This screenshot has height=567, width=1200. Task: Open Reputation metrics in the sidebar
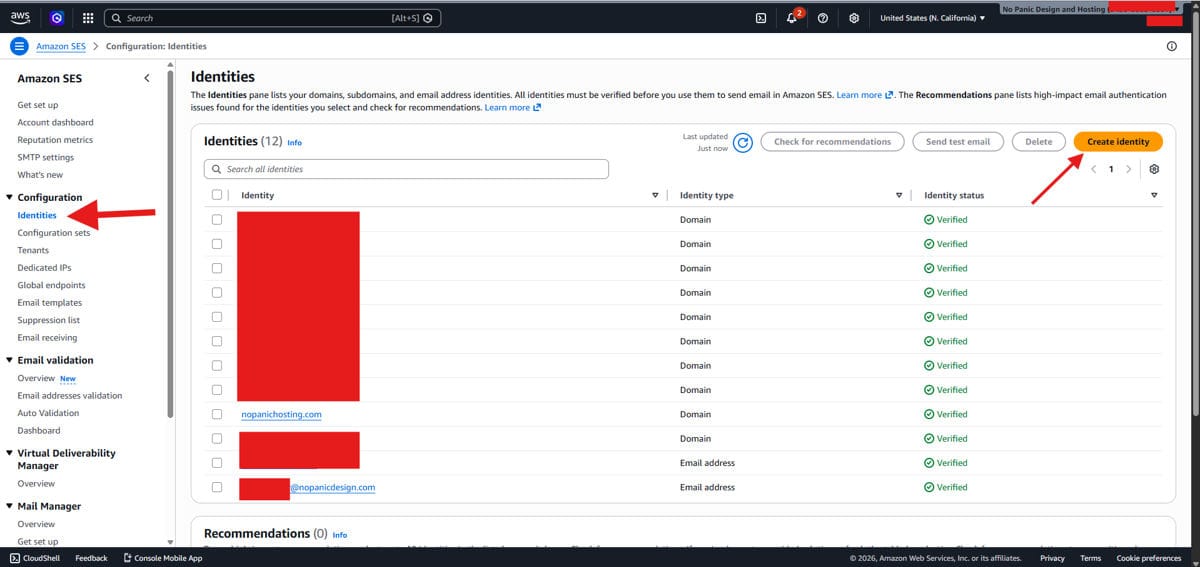point(55,140)
